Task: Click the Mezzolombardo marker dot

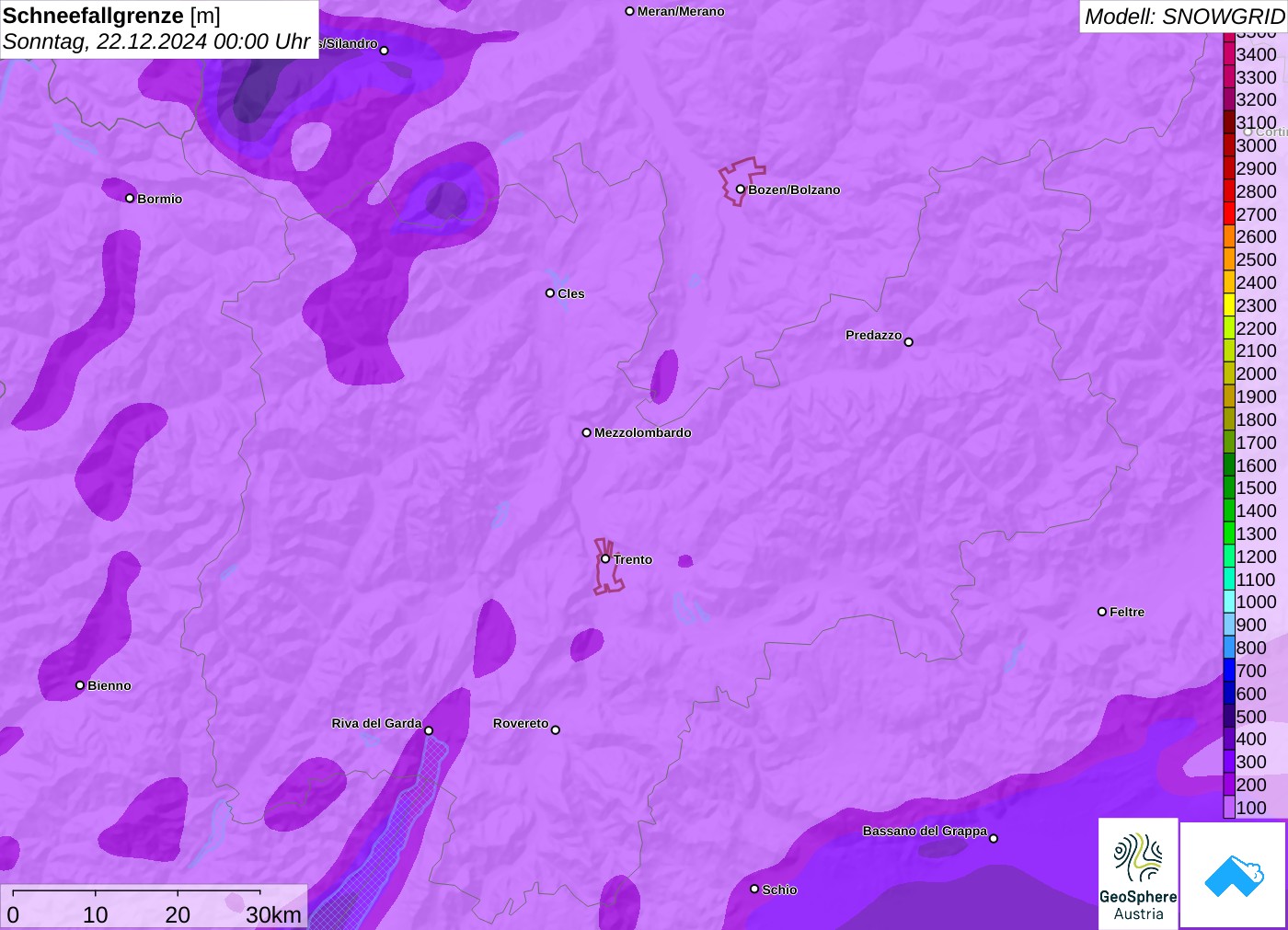Action: tap(587, 432)
